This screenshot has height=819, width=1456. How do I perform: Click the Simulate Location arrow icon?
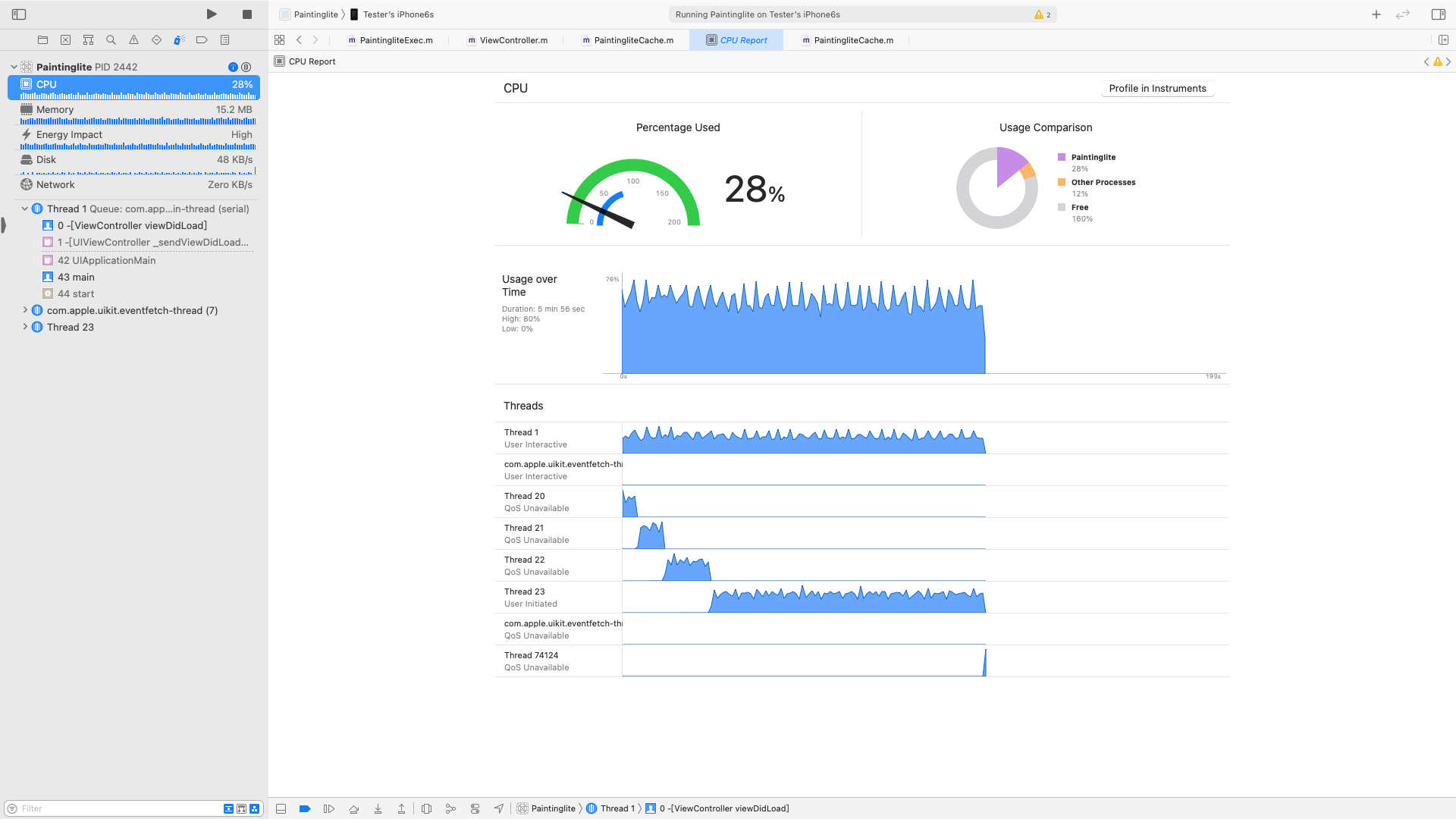pyautogui.click(x=498, y=809)
